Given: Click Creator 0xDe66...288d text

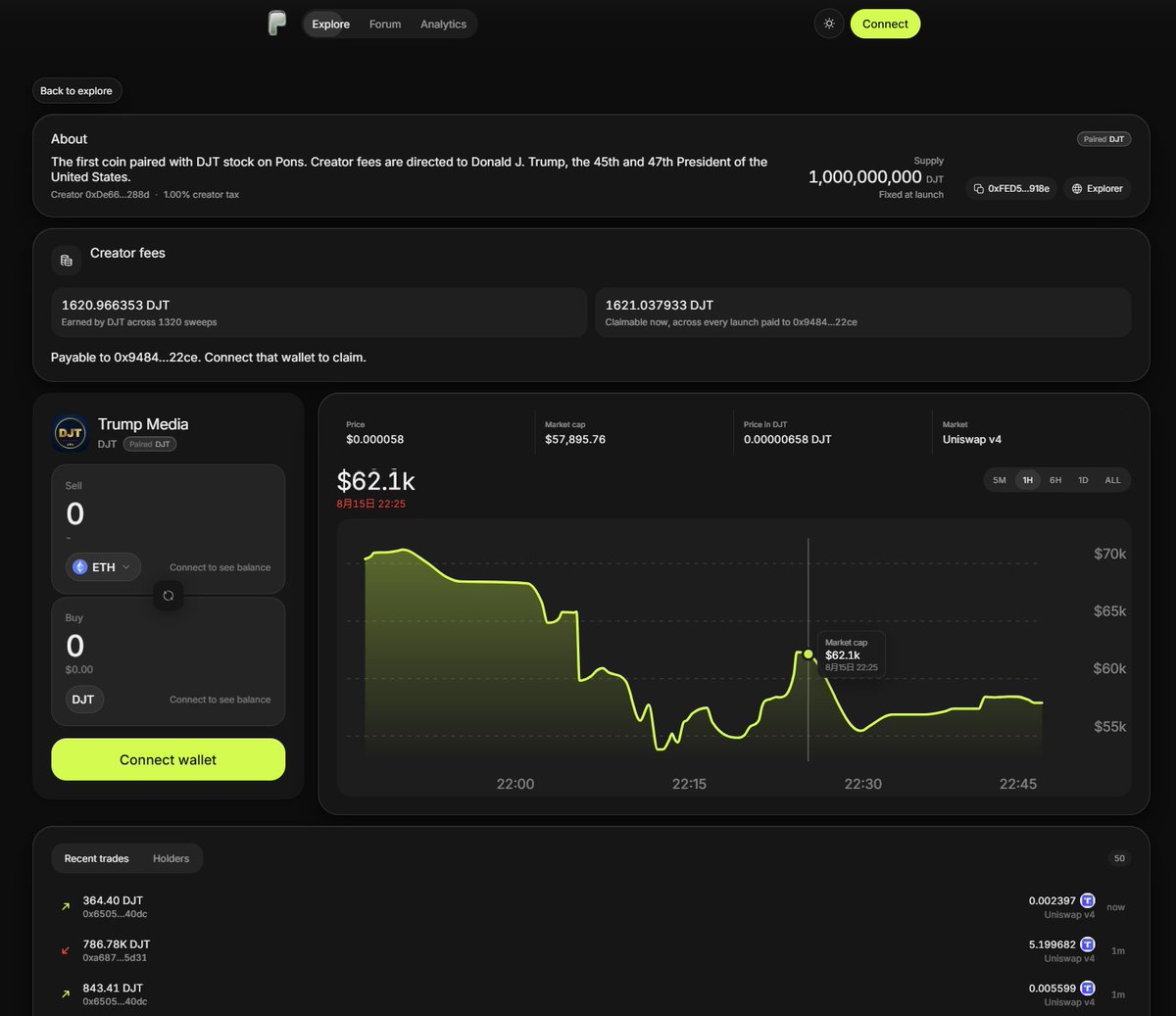Looking at the screenshot, I should (100, 195).
